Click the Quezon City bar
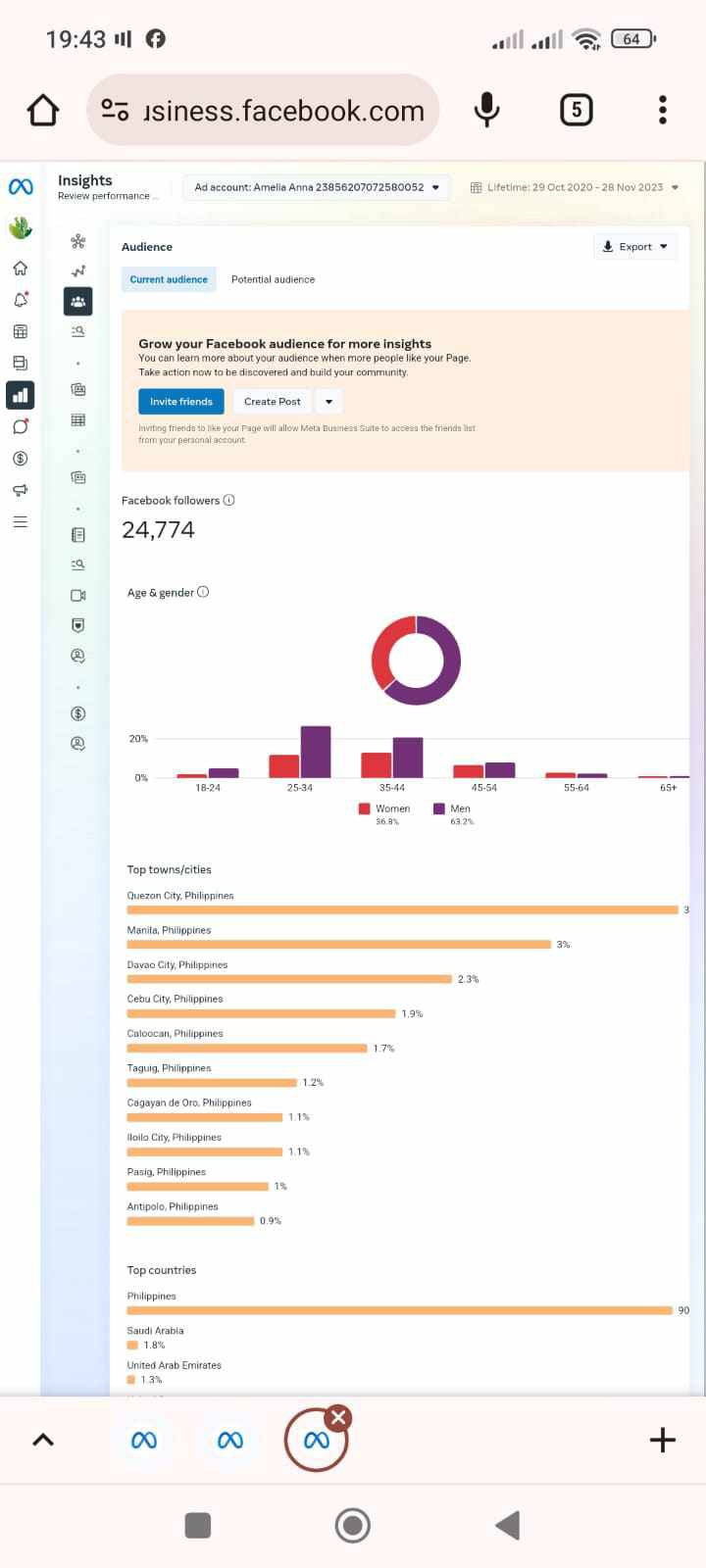The image size is (706, 1568). (x=402, y=910)
